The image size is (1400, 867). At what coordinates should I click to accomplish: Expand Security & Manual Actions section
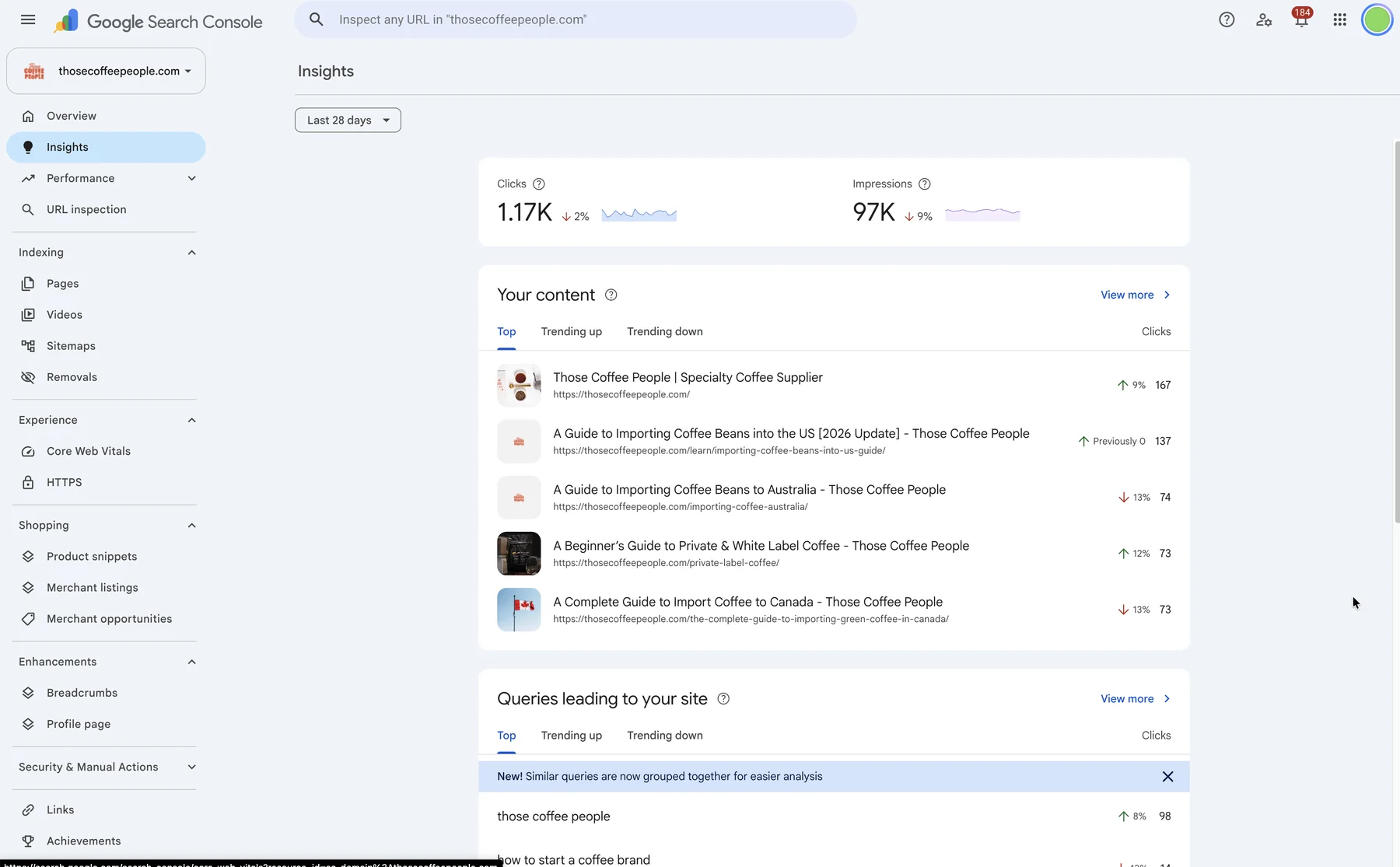[x=191, y=767]
